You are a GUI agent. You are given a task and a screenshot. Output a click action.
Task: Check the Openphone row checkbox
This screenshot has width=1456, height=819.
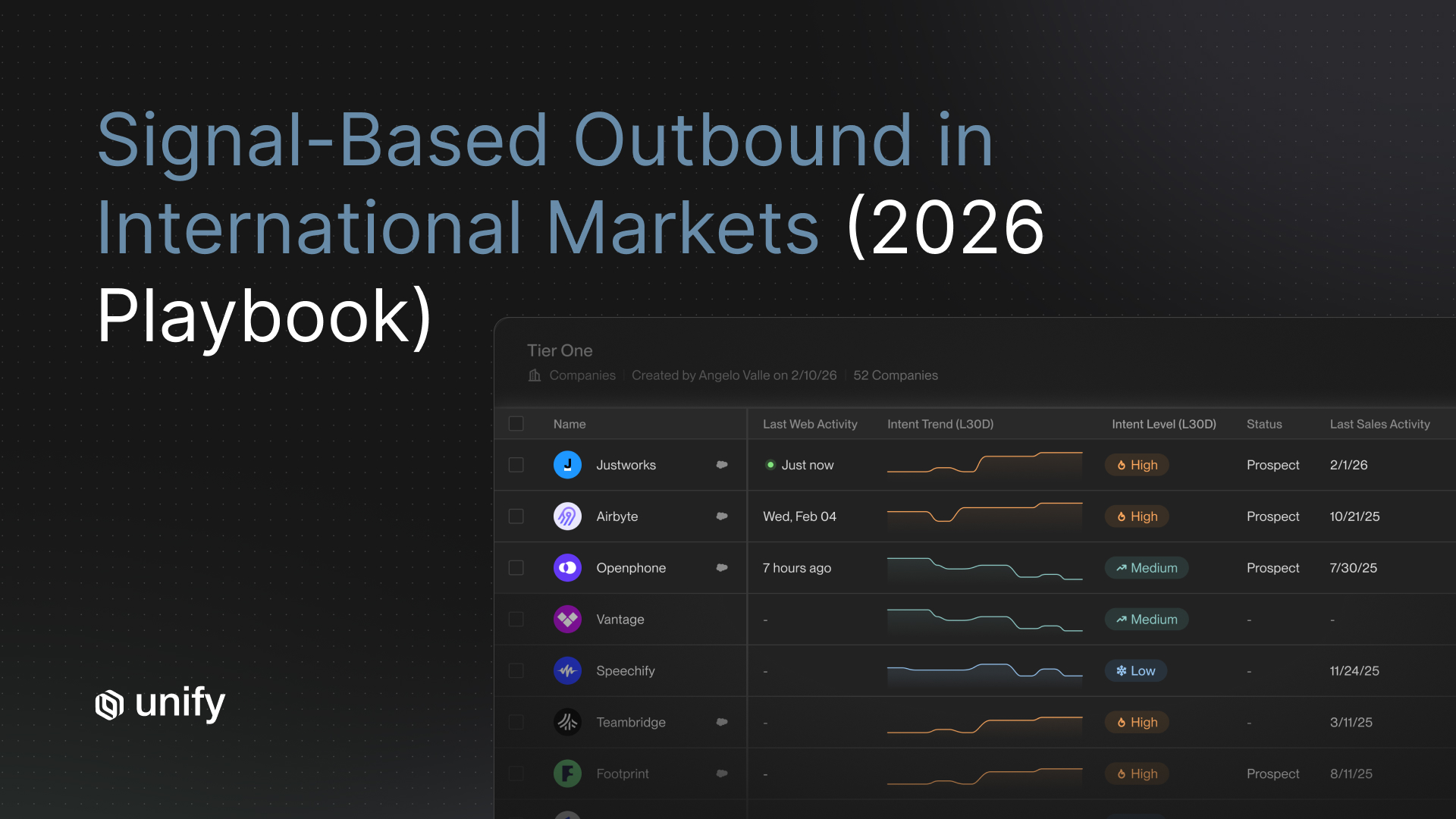516,568
